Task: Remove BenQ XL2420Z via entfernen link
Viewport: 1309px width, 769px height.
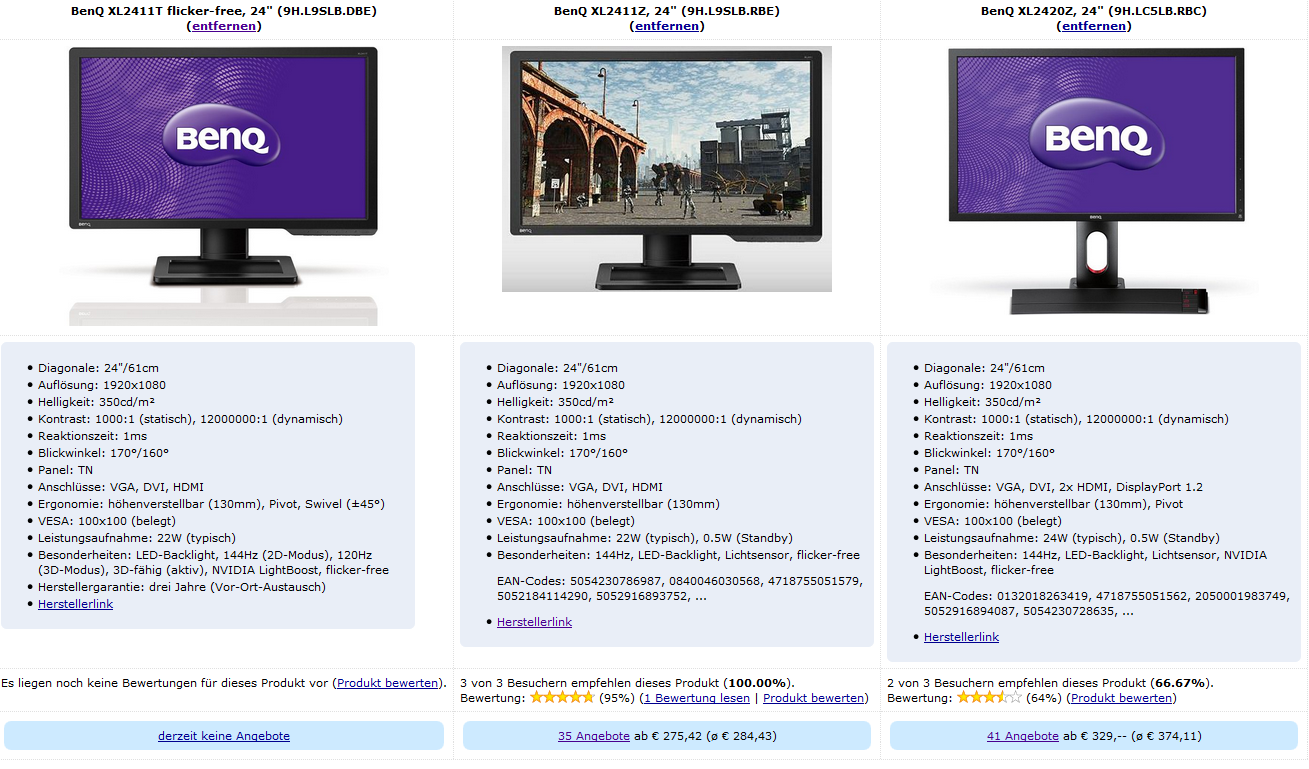Action: tap(1094, 26)
